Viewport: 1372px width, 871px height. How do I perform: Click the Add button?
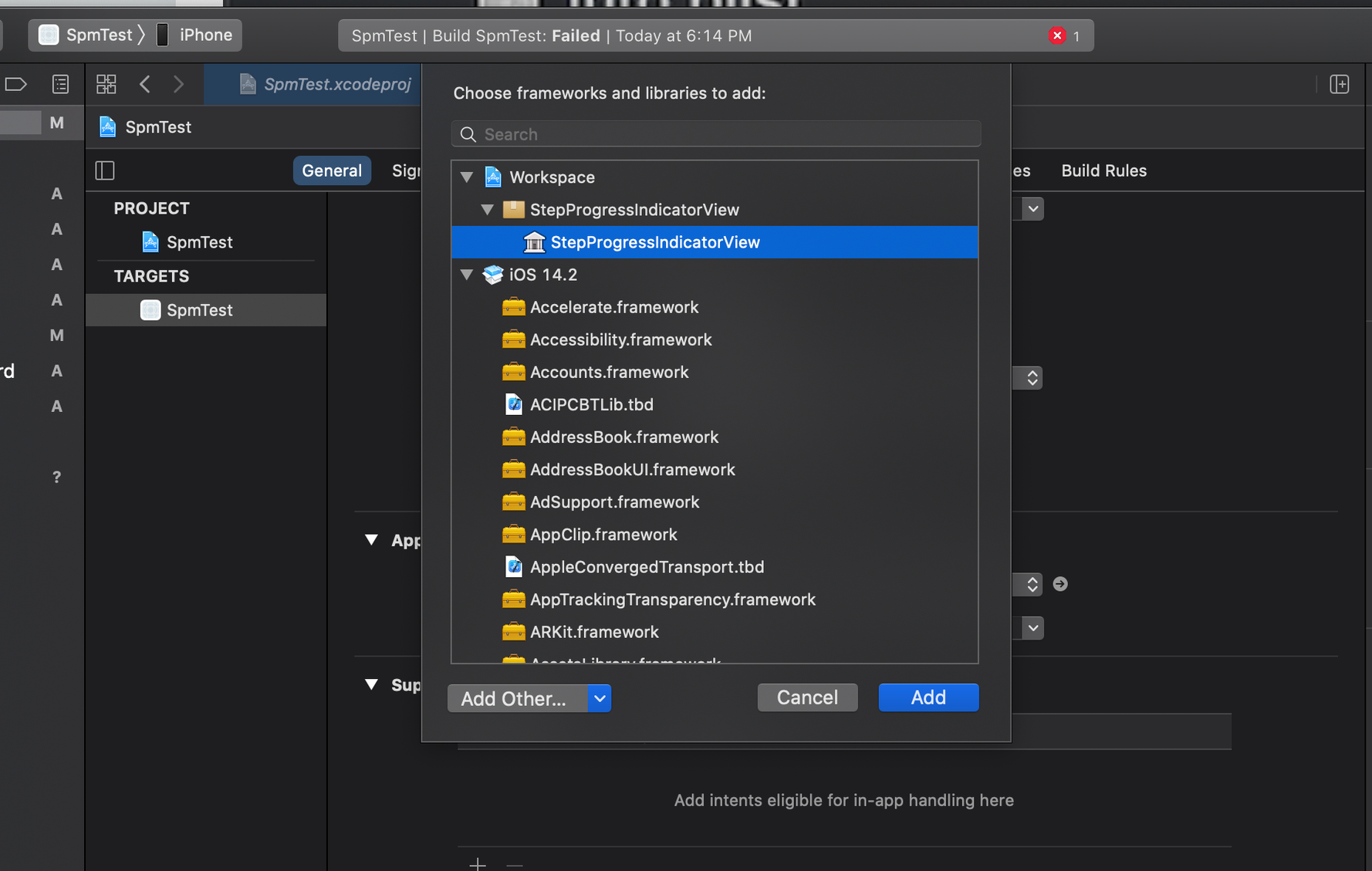[x=928, y=697]
